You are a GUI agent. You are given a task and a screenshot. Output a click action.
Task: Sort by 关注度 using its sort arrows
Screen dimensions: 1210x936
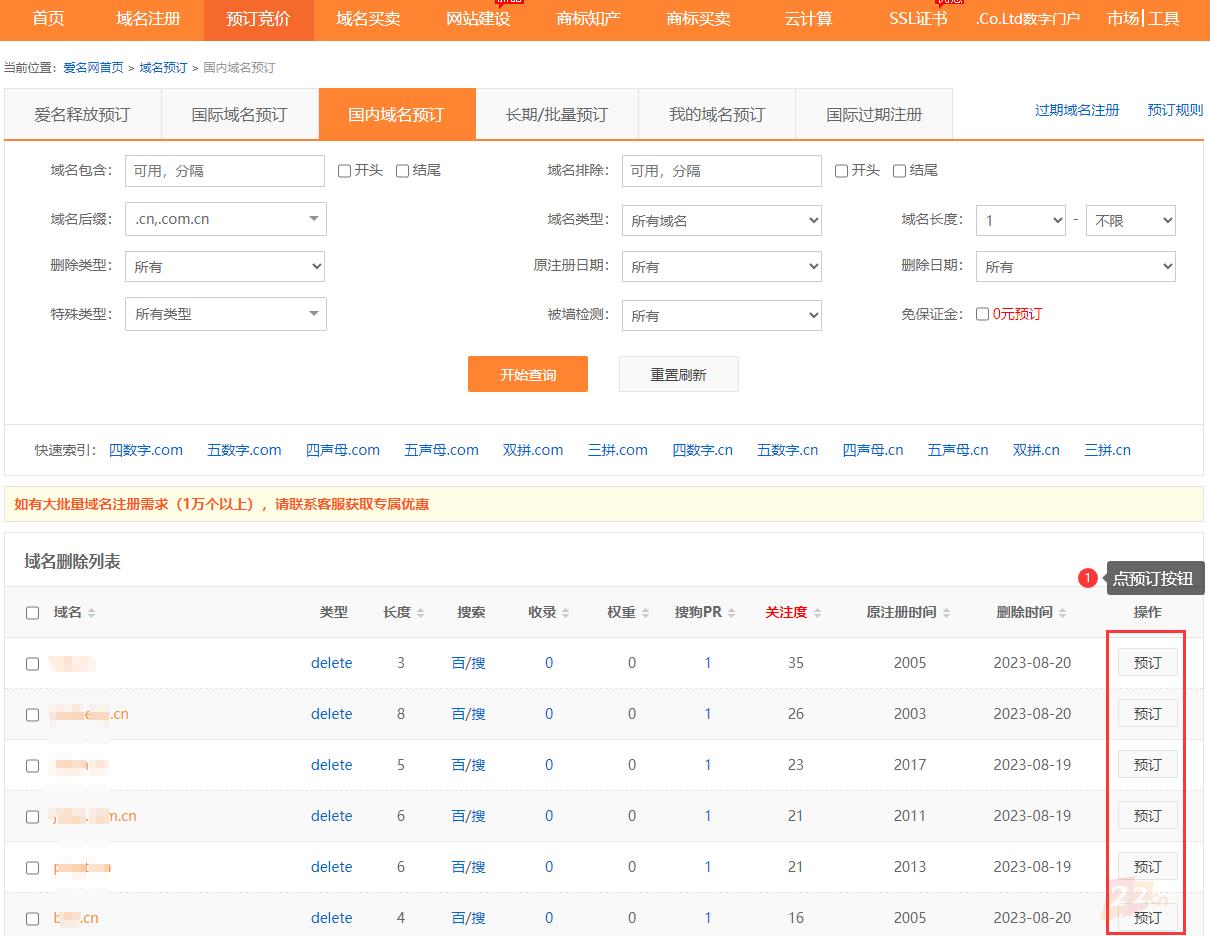pos(817,613)
